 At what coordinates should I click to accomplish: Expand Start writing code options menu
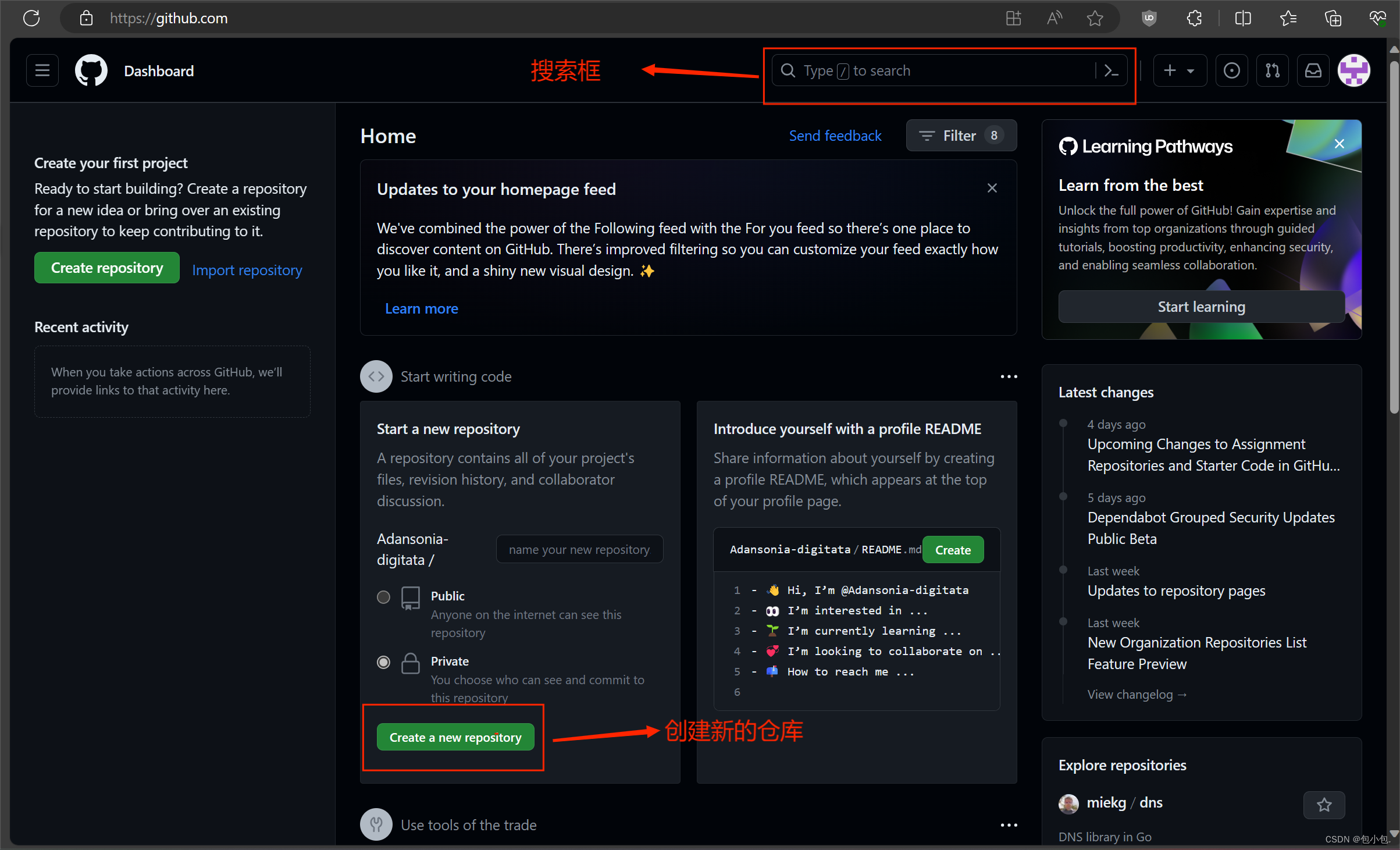(1009, 376)
